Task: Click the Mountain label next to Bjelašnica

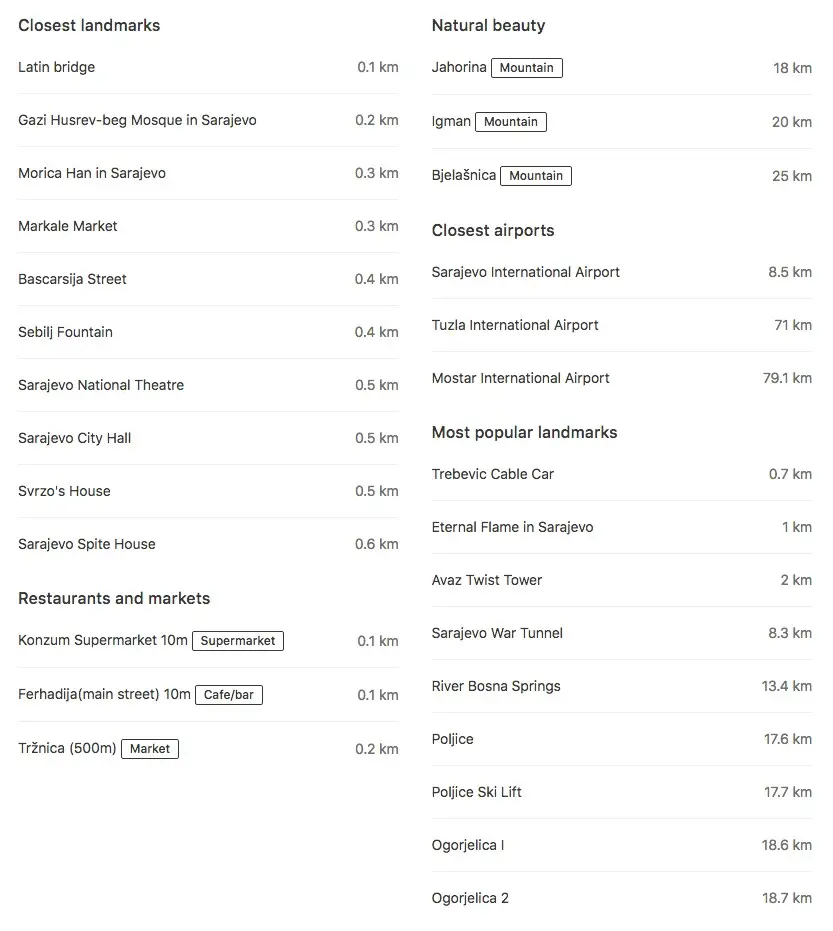Action: (536, 176)
